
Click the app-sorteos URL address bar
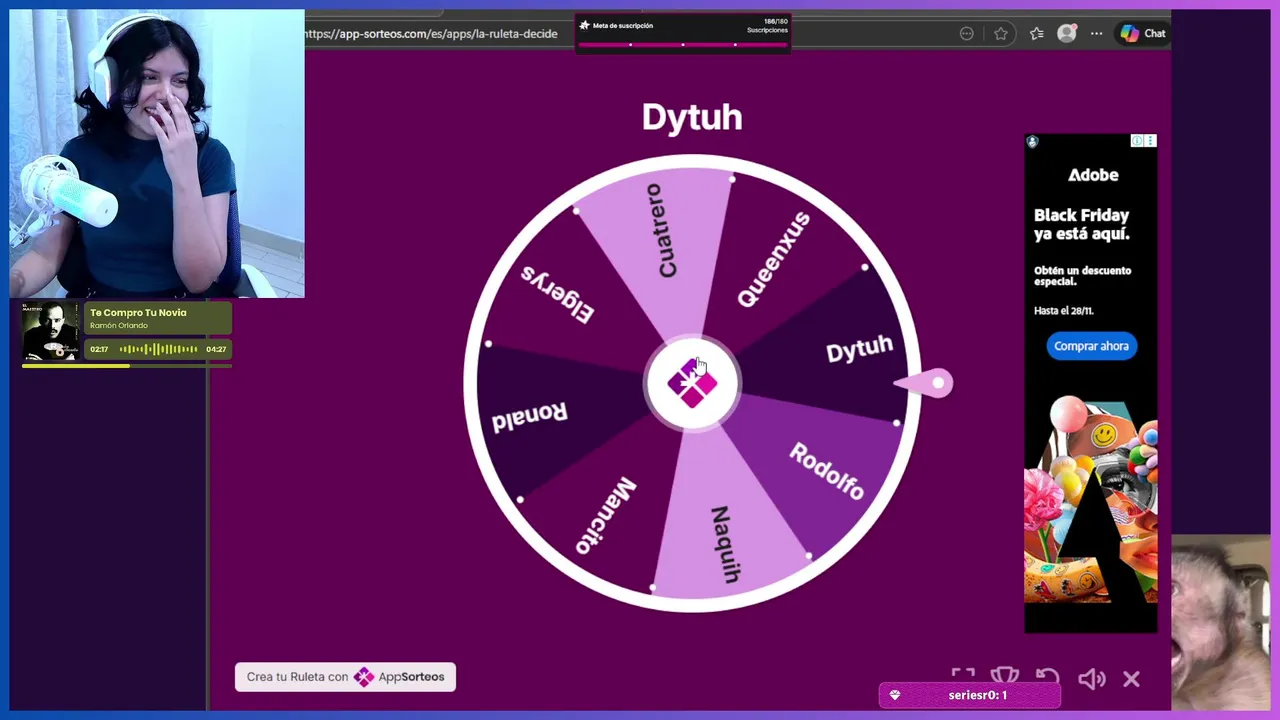pyautogui.click(x=431, y=33)
